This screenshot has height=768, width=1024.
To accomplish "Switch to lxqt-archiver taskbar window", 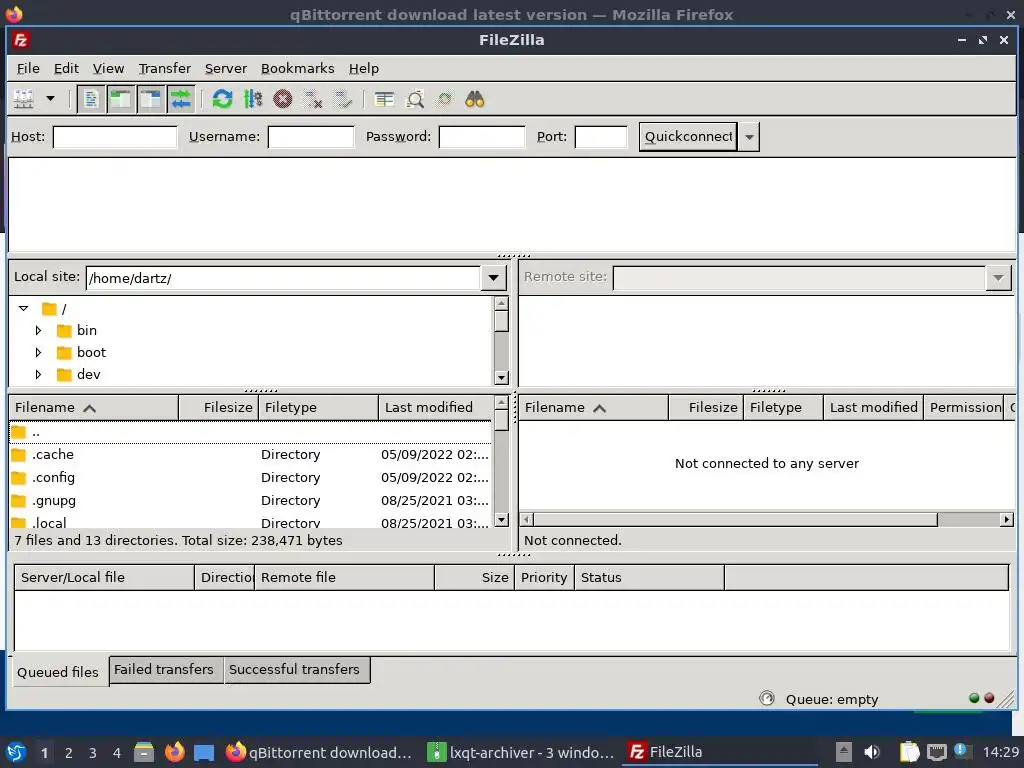I will pos(520,752).
